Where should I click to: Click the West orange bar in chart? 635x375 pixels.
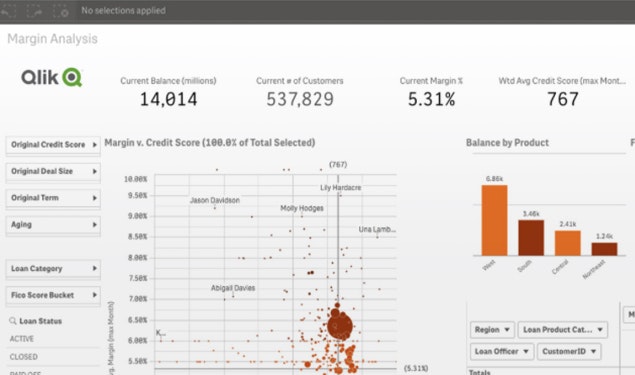[494, 220]
